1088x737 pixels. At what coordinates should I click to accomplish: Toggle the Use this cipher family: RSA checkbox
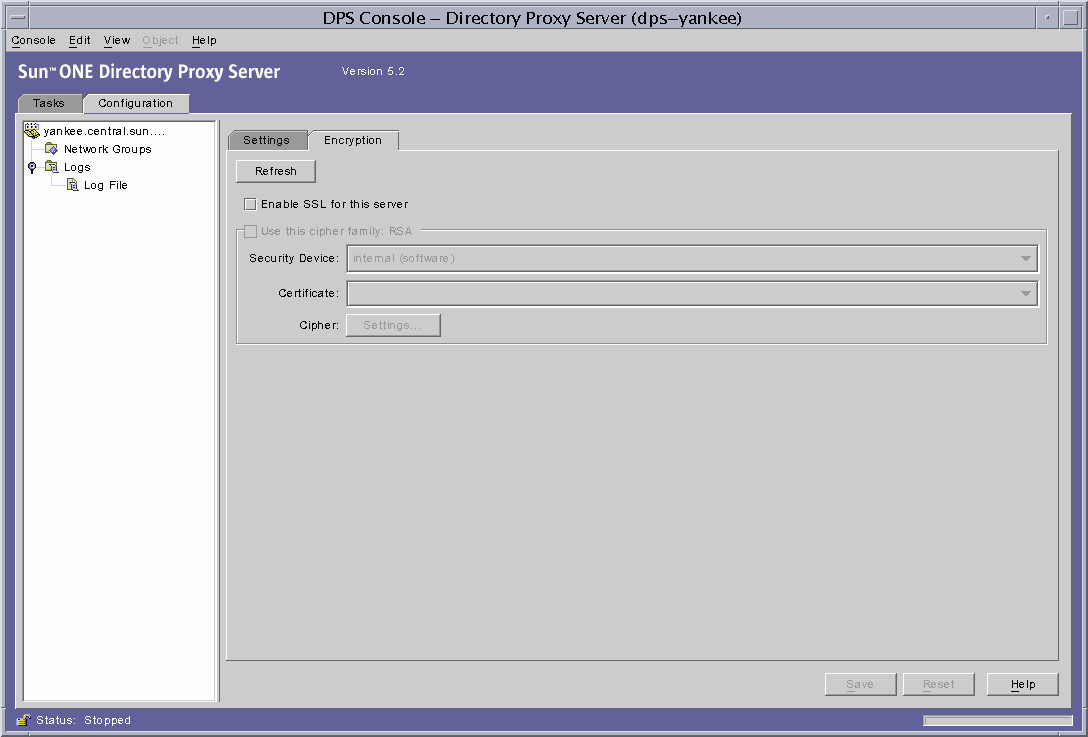click(250, 231)
